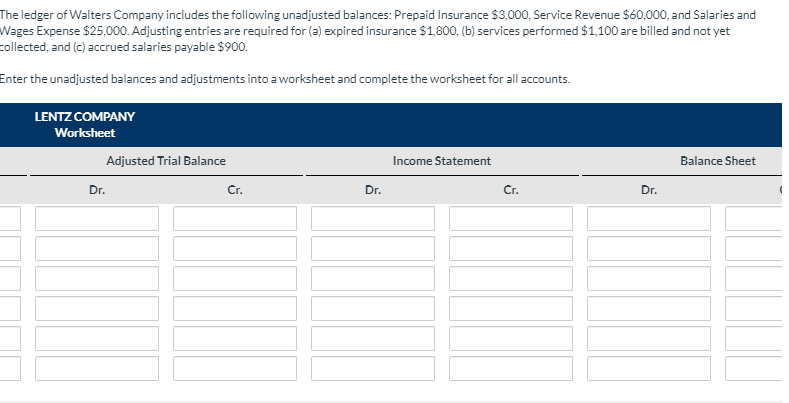Click last-row Income Statement Cr. field
This screenshot has width=789, height=403.
coord(511,368)
